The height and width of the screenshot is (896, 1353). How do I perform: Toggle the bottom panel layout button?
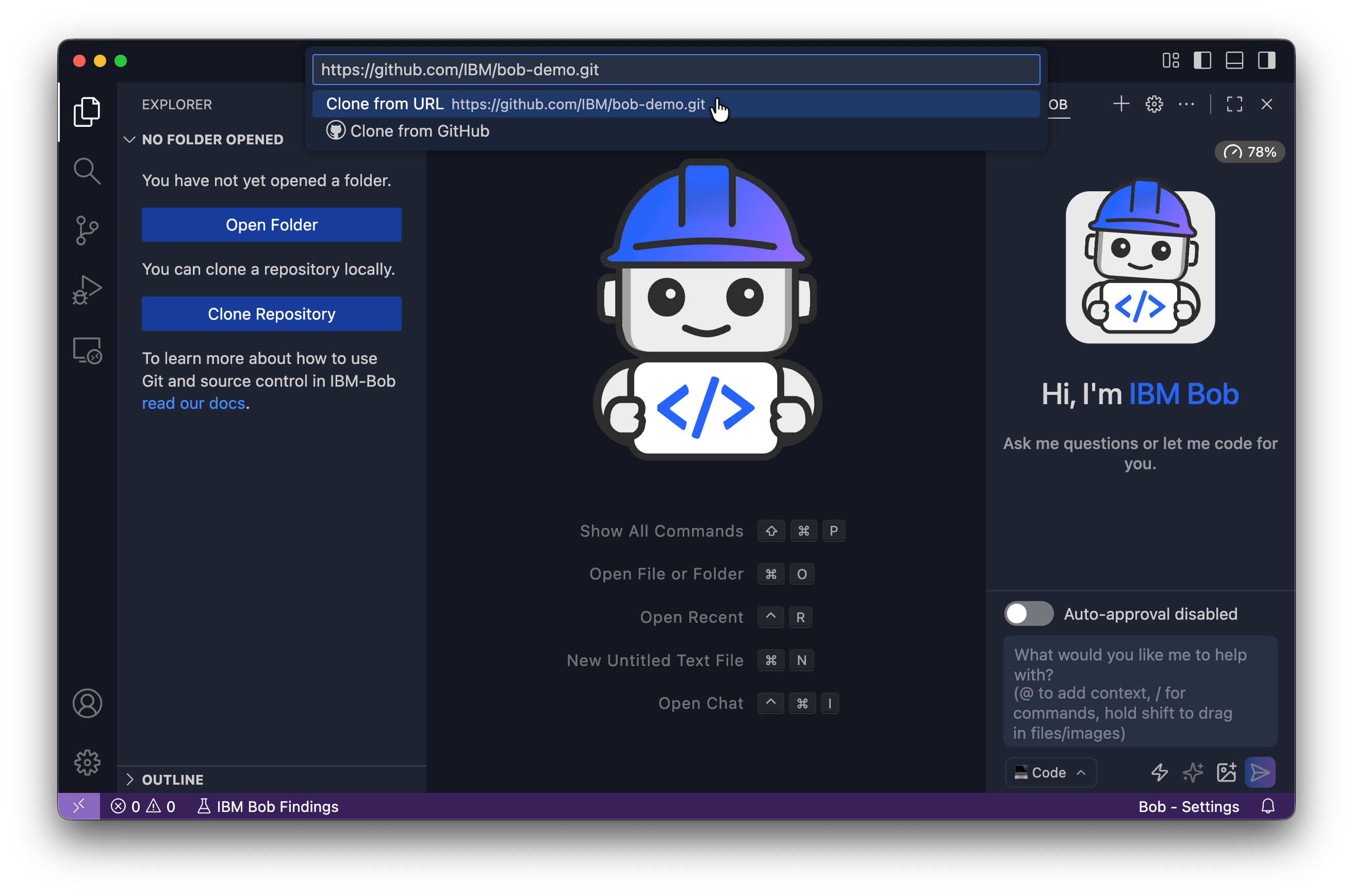pos(1234,60)
